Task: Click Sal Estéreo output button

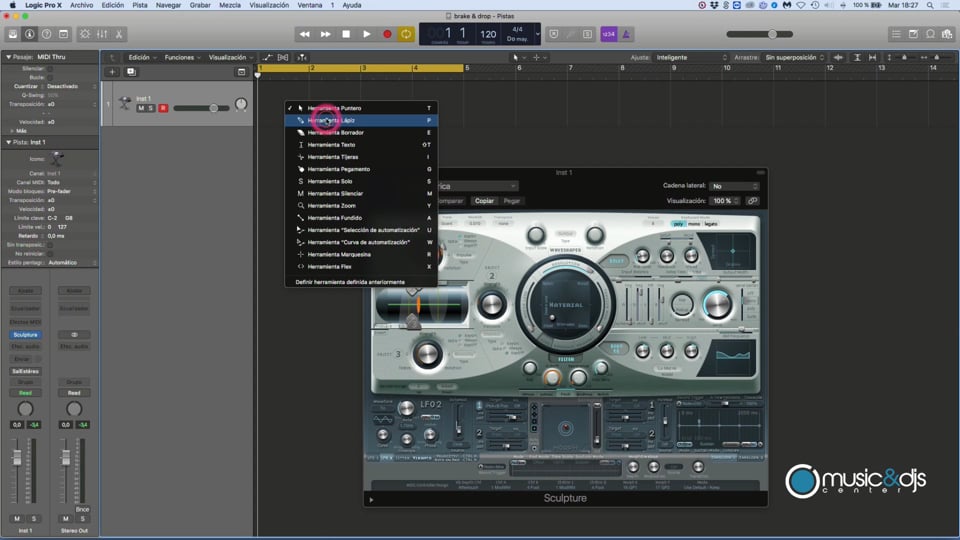Action: (25, 372)
